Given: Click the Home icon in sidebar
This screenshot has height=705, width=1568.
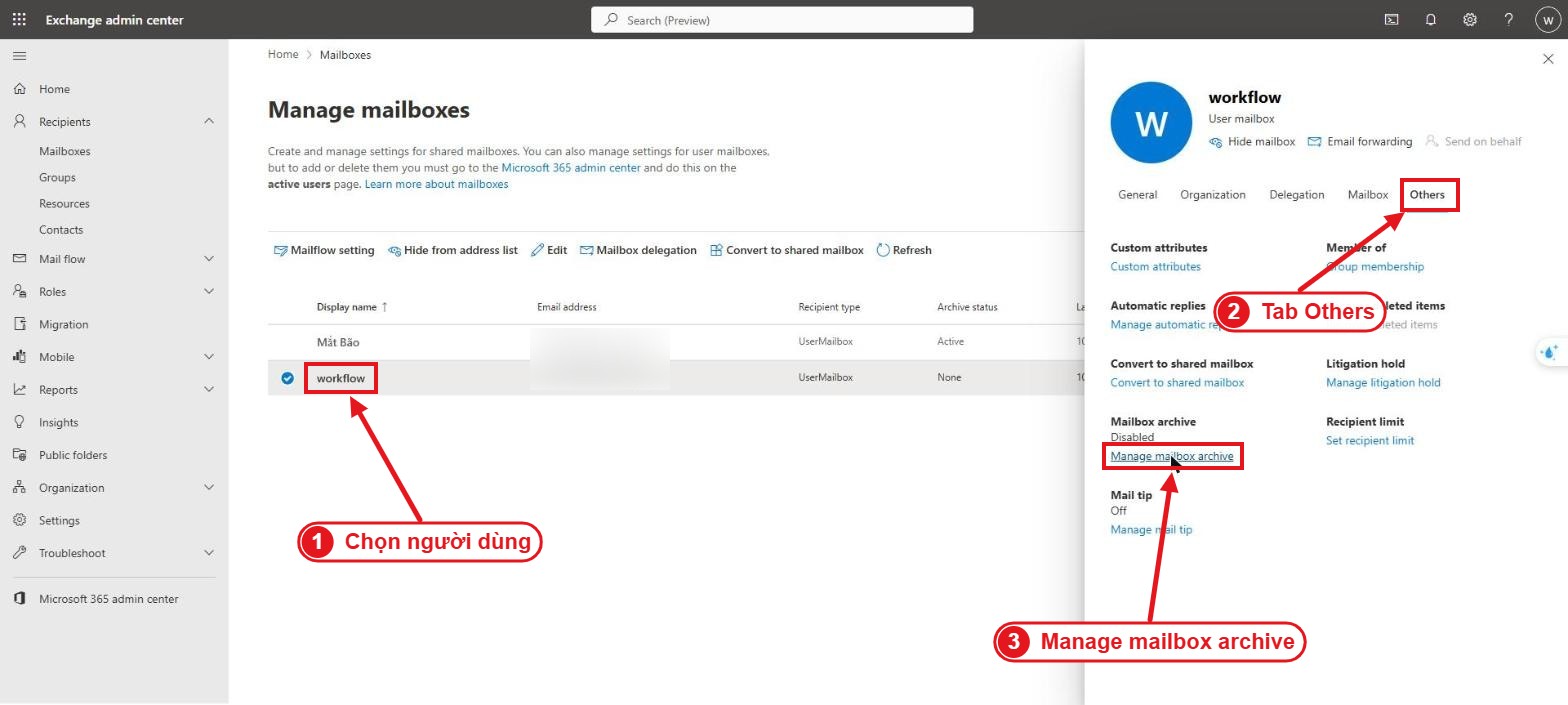Looking at the screenshot, I should pyautogui.click(x=19, y=89).
